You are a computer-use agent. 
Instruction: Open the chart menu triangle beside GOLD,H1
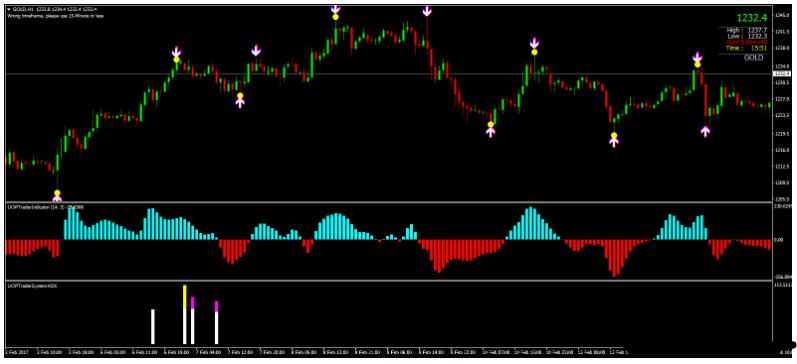click(x=9, y=9)
